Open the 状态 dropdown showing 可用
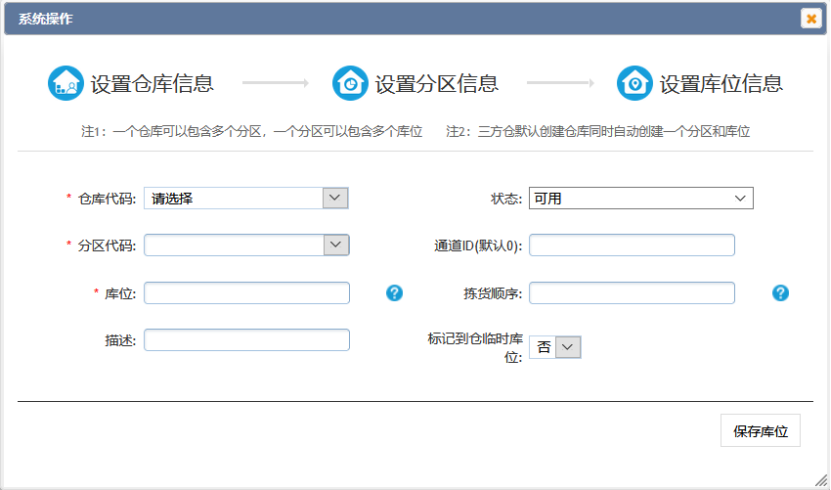This screenshot has height=490, width=831. tap(640, 198)
